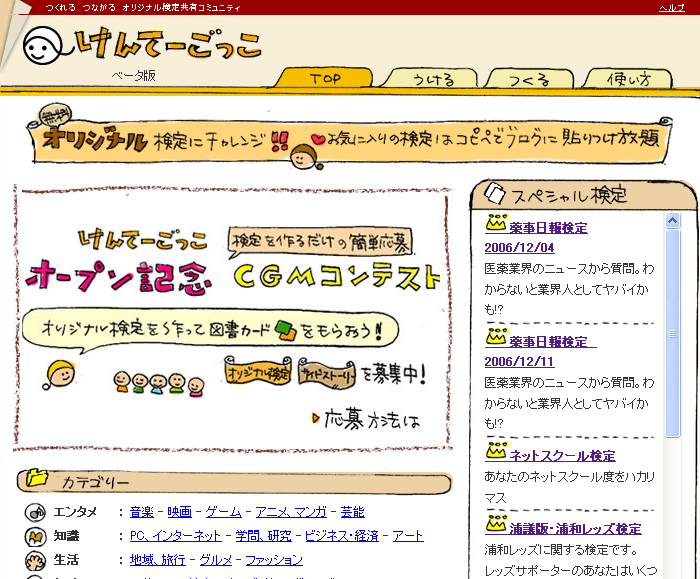Open the グルメ category link
The image size is (700, 579).
[x=215, y=560]
